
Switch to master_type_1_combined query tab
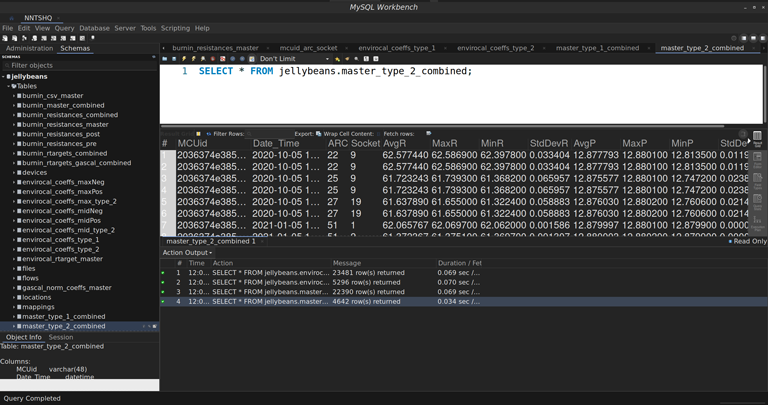597,48
